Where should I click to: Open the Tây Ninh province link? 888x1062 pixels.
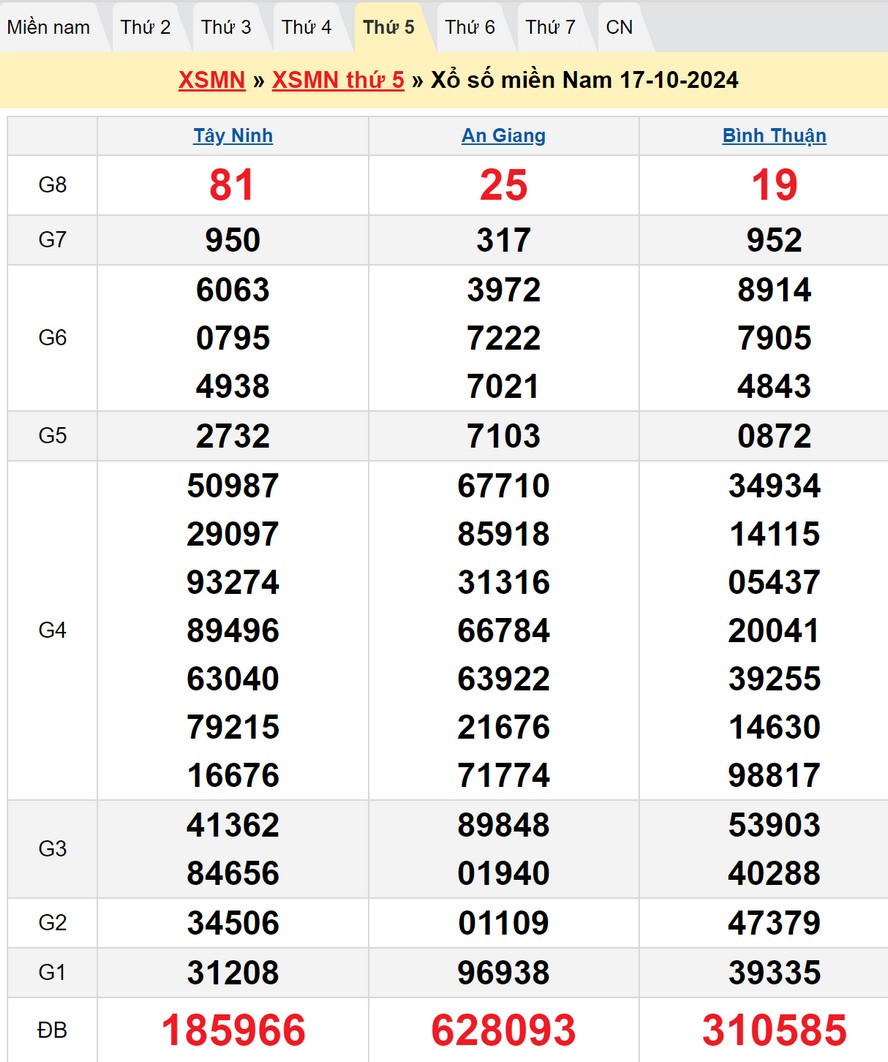tap(233, 136)
